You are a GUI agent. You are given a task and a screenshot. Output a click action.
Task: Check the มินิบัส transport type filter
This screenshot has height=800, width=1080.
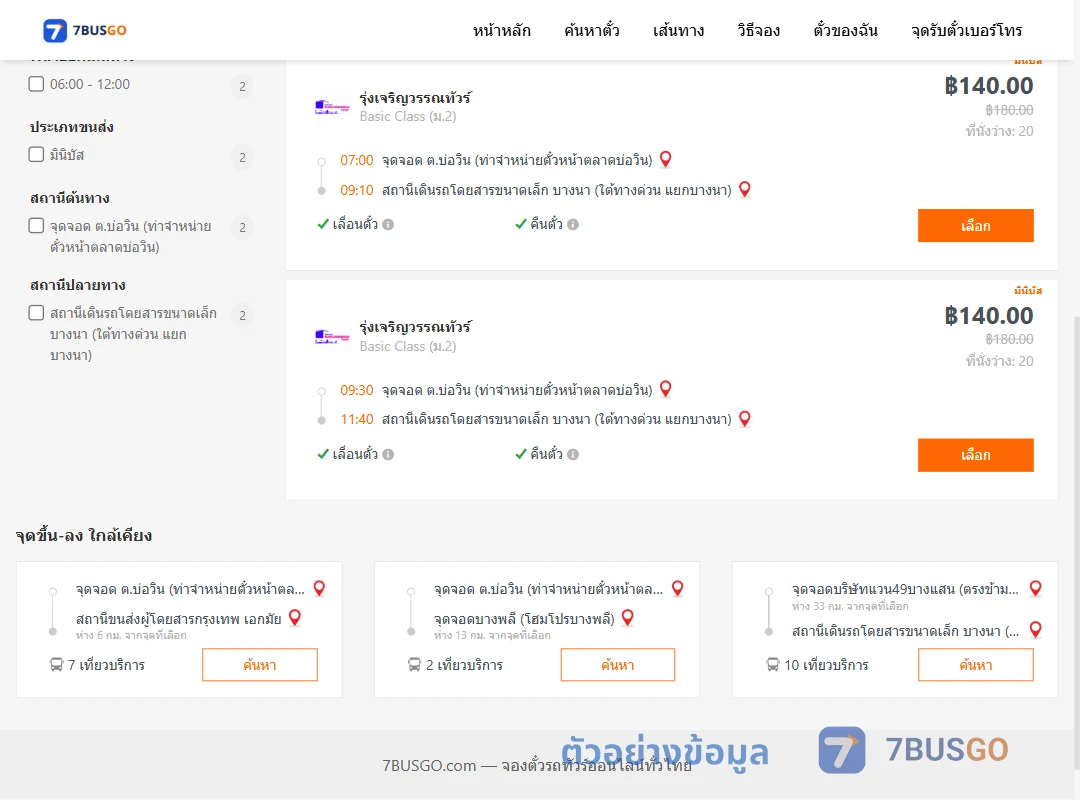[x=37, y=154]
